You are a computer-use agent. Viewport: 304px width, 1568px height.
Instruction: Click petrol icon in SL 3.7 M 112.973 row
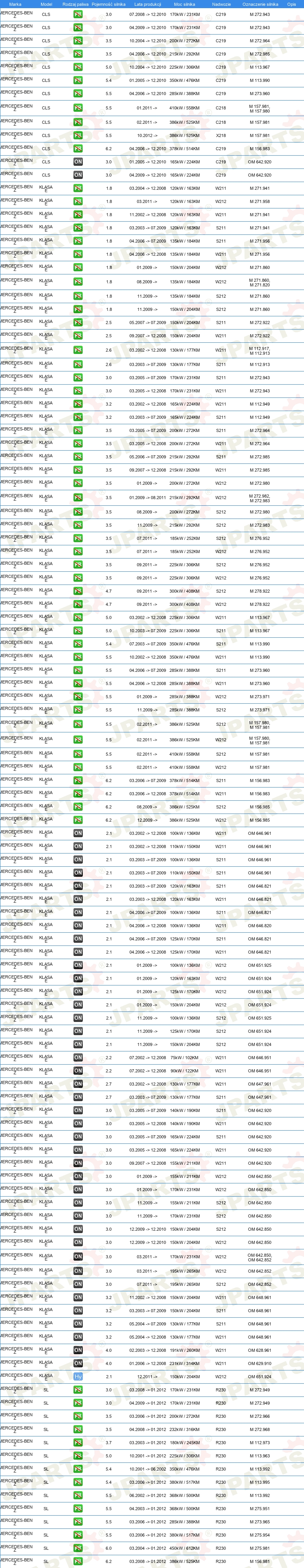[x=78, y=1443]
